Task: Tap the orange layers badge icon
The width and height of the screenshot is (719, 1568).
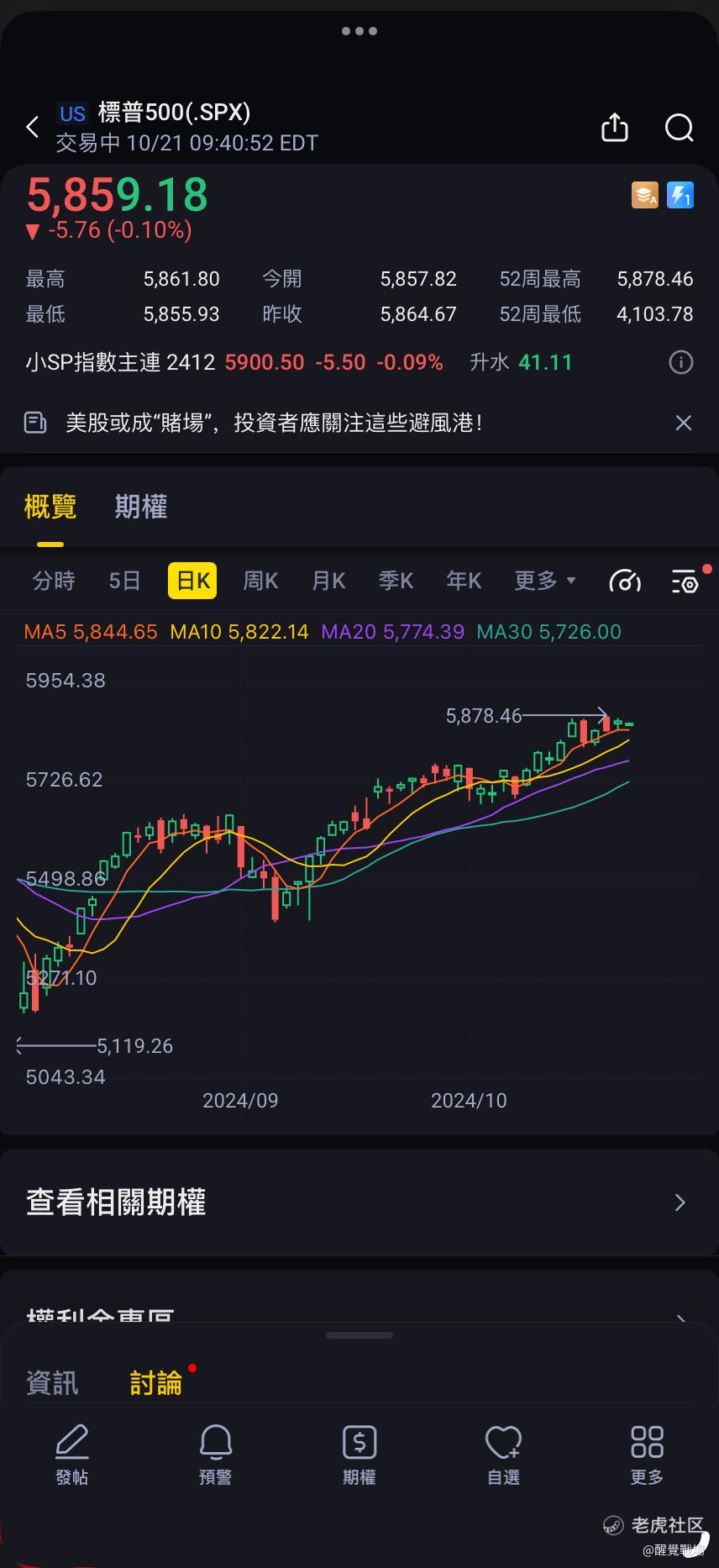Action: (x=645, y=195)
